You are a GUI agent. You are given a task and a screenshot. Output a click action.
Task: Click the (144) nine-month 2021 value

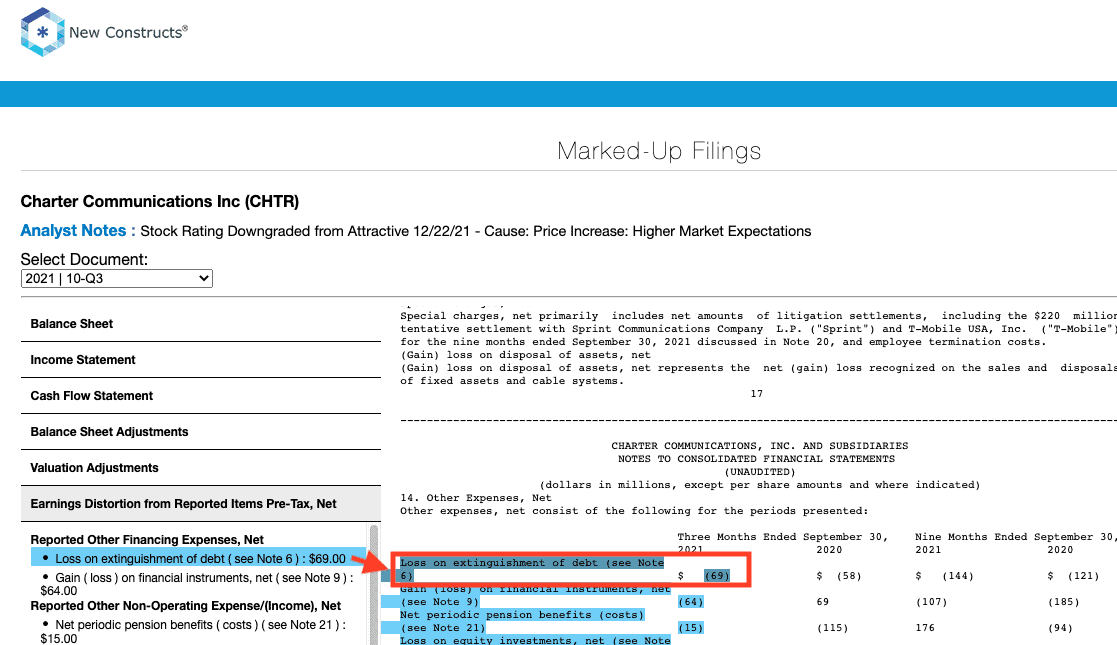(x=957, y=576)
